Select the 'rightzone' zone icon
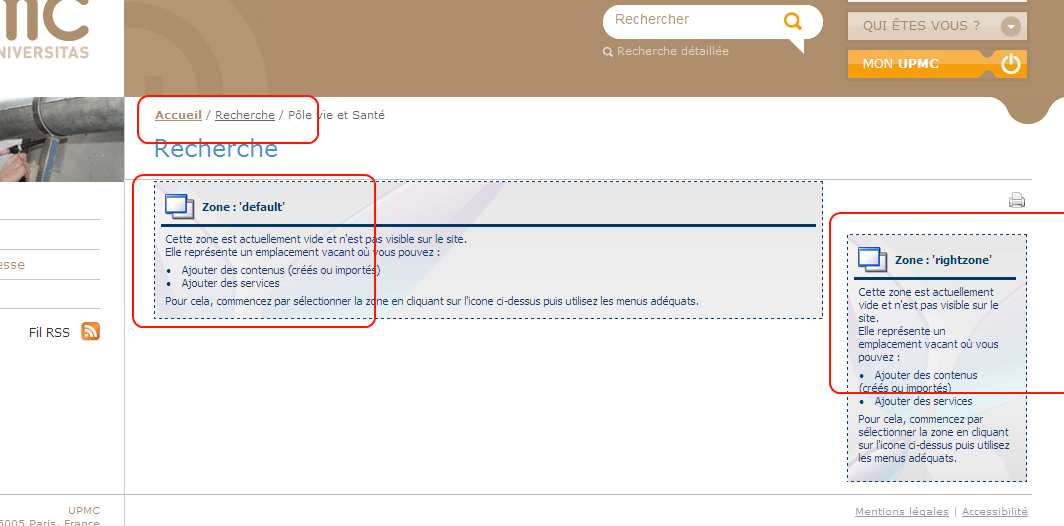The width and height of the screenshot is (1064, 526). [x=872, y=259]
